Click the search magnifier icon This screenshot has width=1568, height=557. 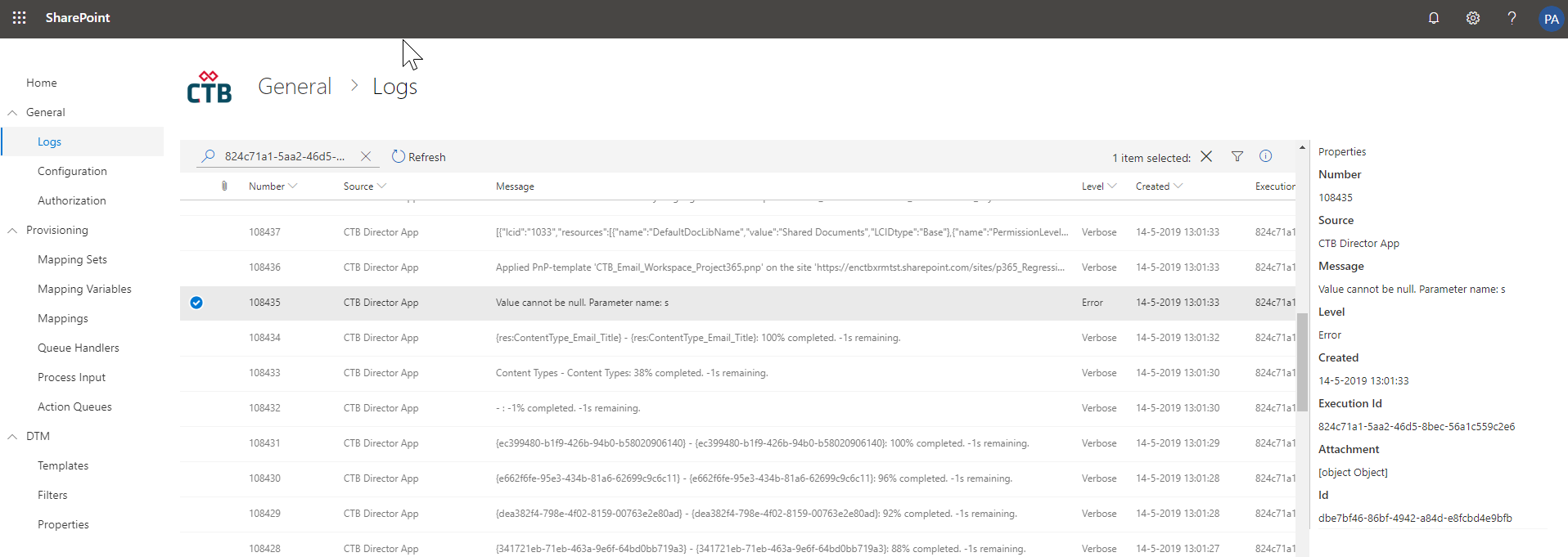pos(209,155)
